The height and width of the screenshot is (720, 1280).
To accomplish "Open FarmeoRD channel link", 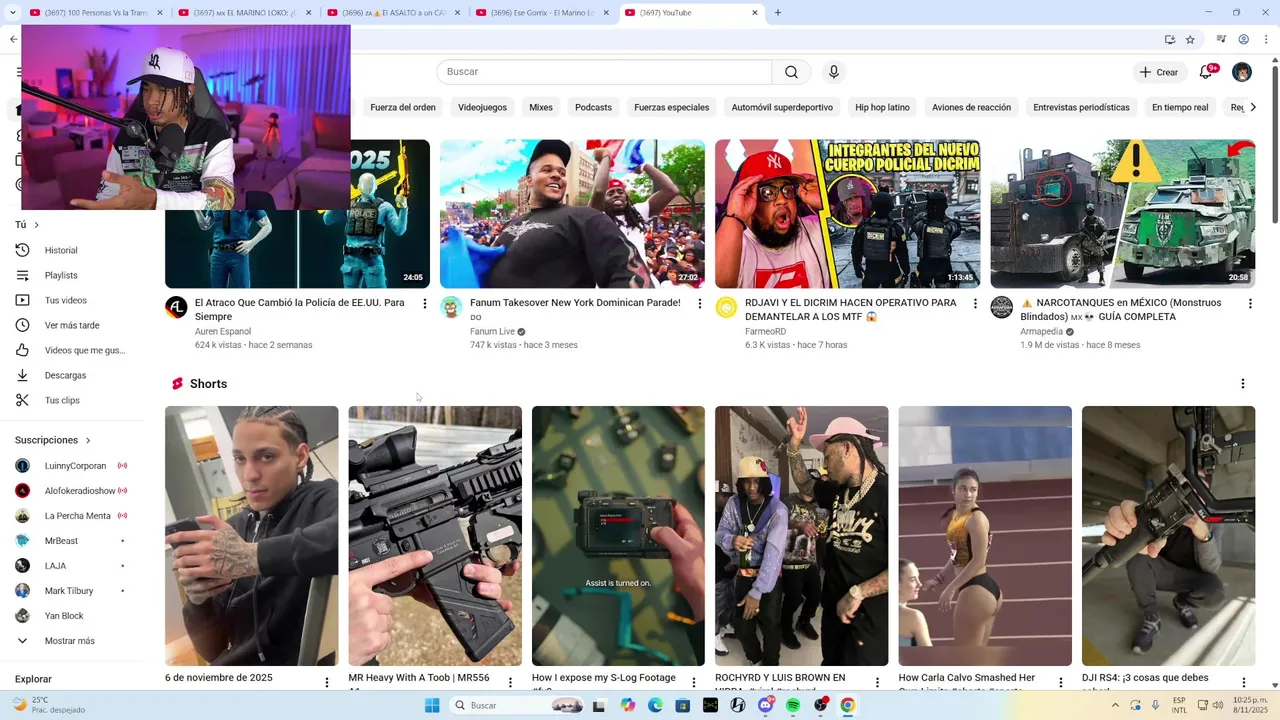I will 765,331.
